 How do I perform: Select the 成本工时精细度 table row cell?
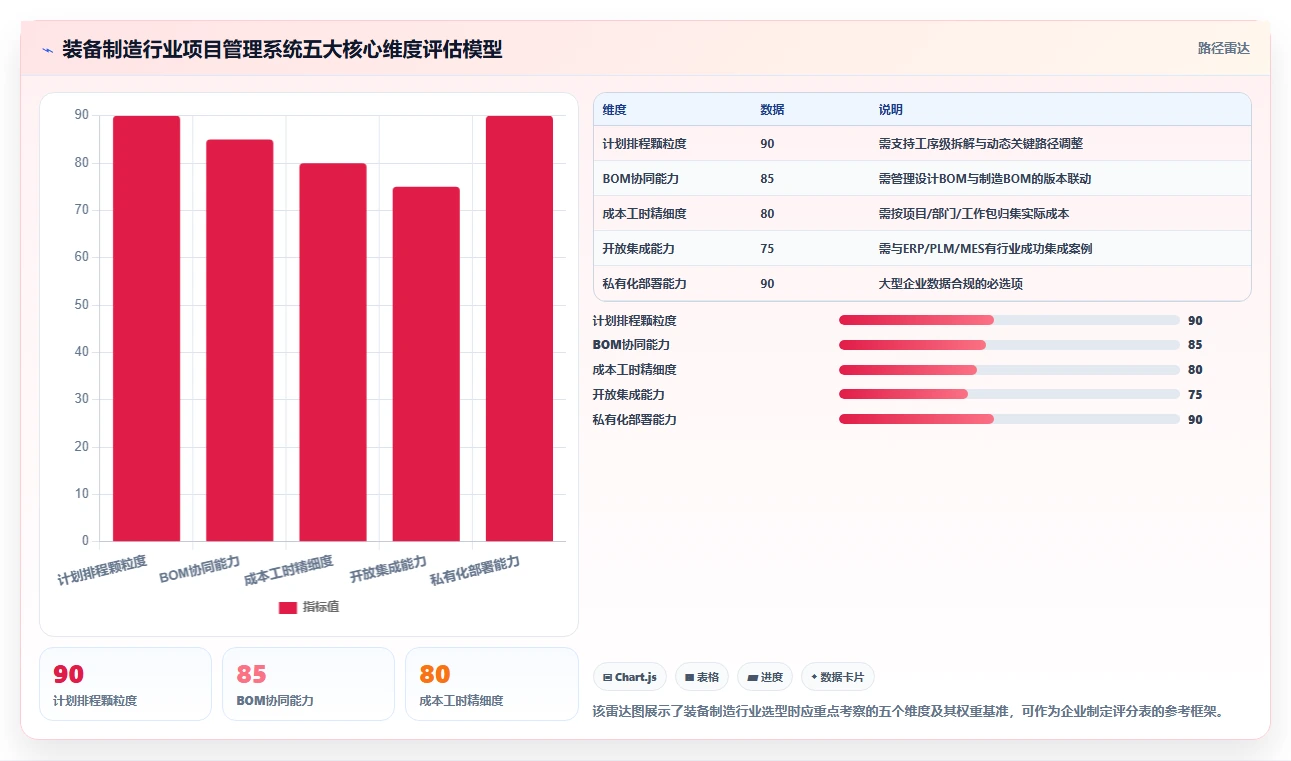pos(644,214)
